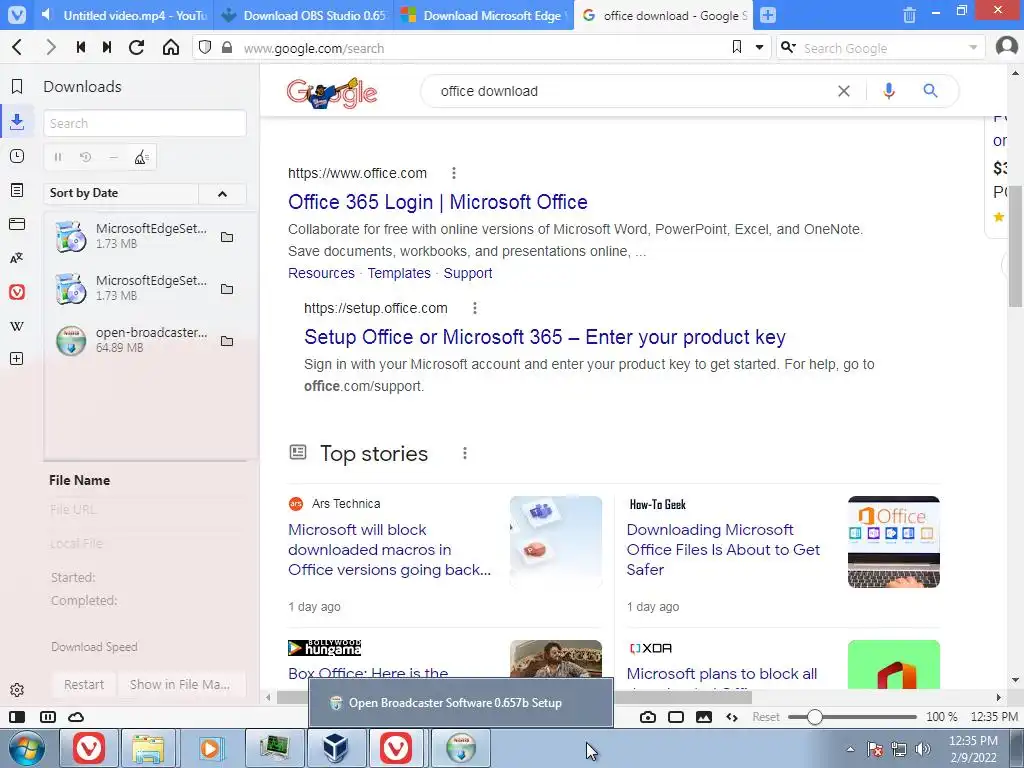
Task: Switch to Untitled video.mp4 YouTube tab
Action: click(x=123, y=15)
